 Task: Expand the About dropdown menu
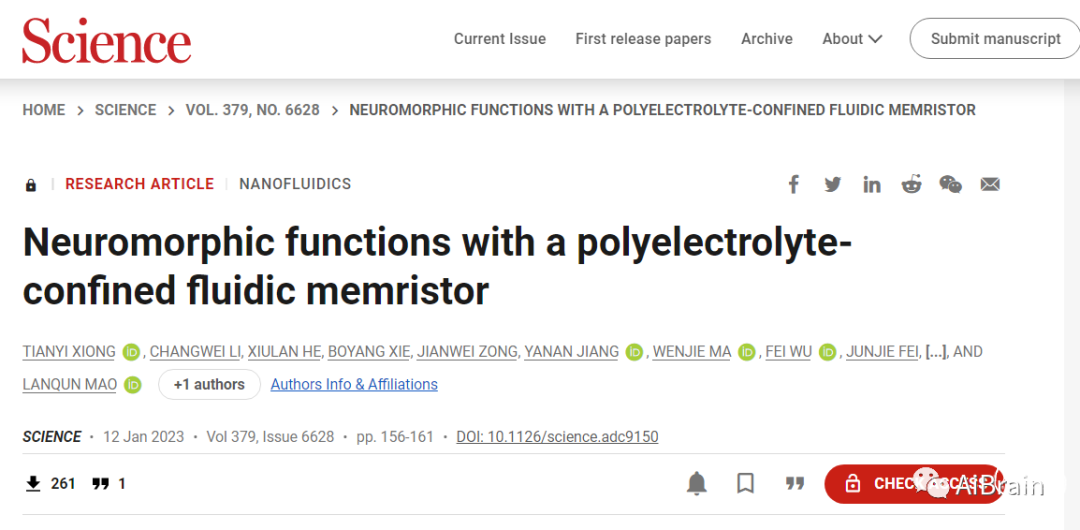[x=852, y=39]
